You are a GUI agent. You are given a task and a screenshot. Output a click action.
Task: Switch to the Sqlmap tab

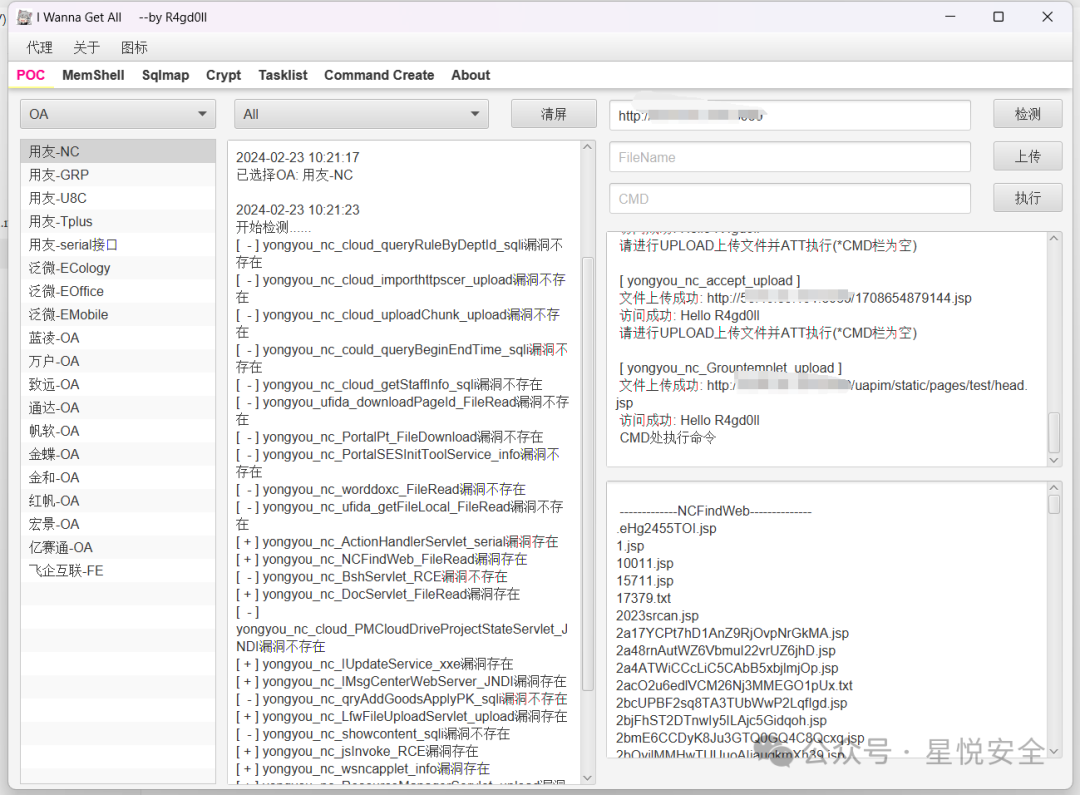pos(165,75)
